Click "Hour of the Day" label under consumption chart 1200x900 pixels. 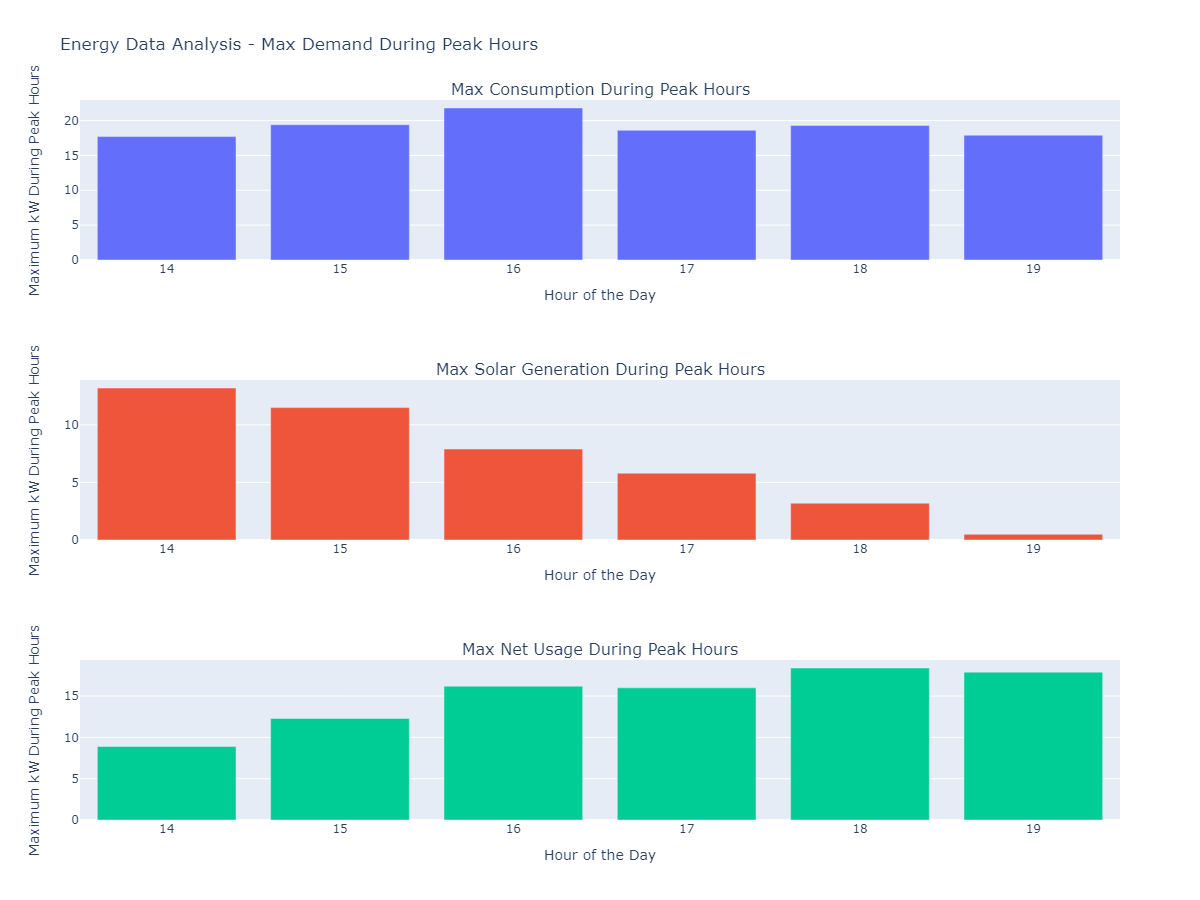[600, 295]
